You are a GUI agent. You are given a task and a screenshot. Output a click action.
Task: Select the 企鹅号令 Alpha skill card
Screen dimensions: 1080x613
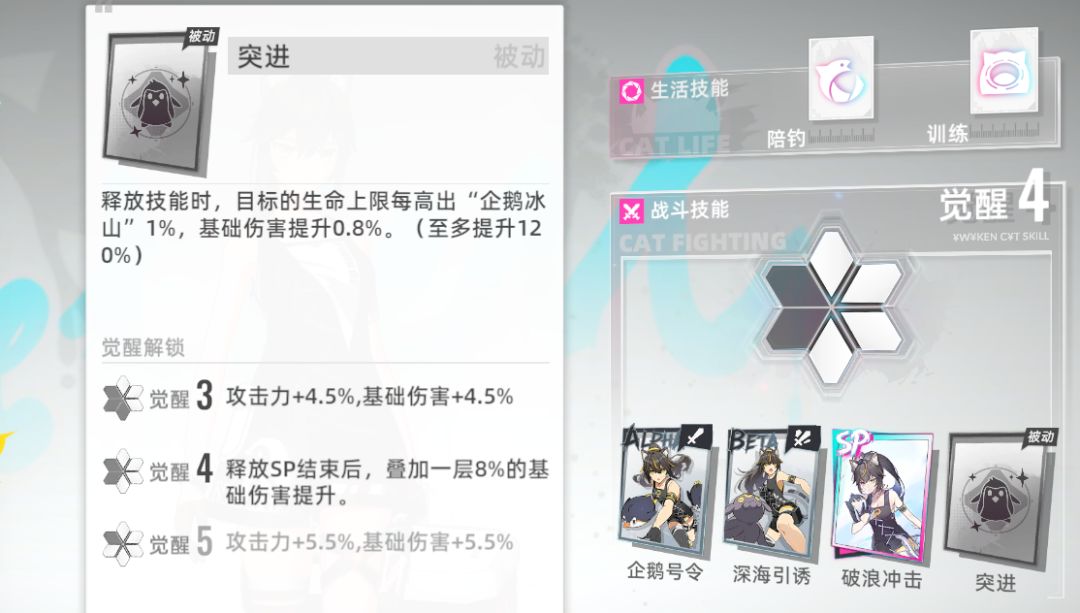click(667, 490)
